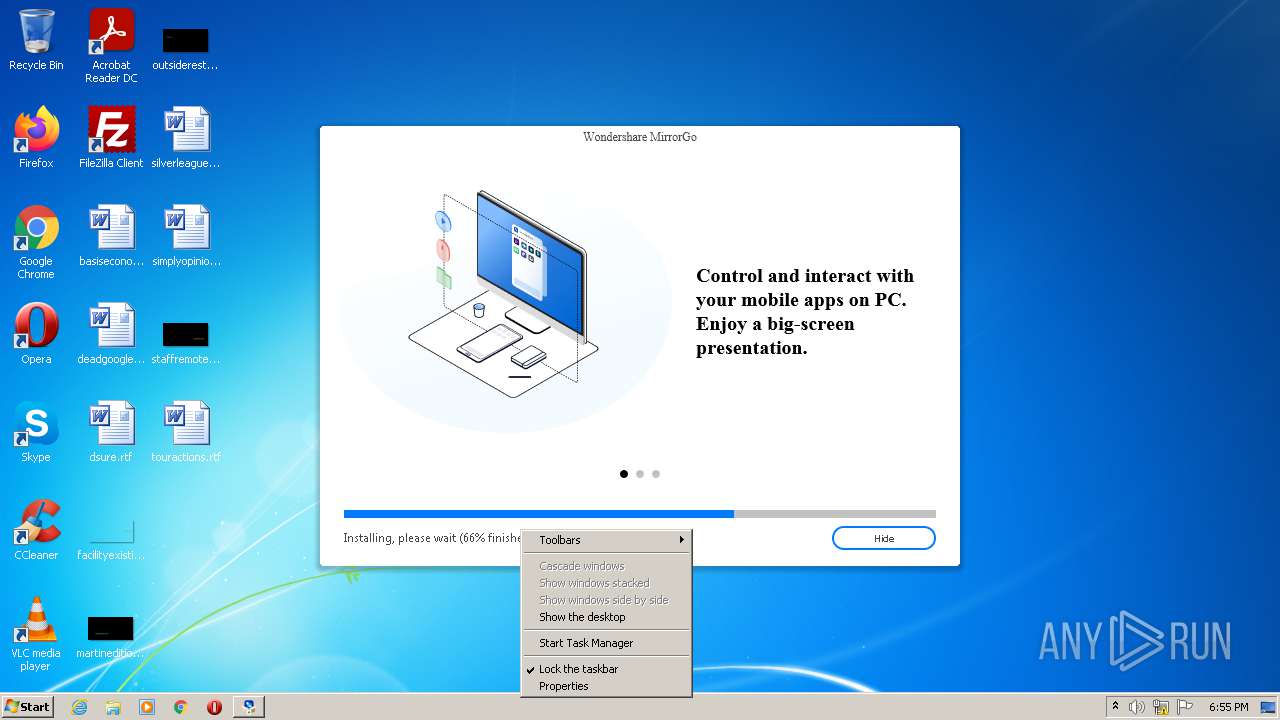Toggle Lock the taskbar option
The height and width of the screenshot is (720, 1280).
point(606,669)
